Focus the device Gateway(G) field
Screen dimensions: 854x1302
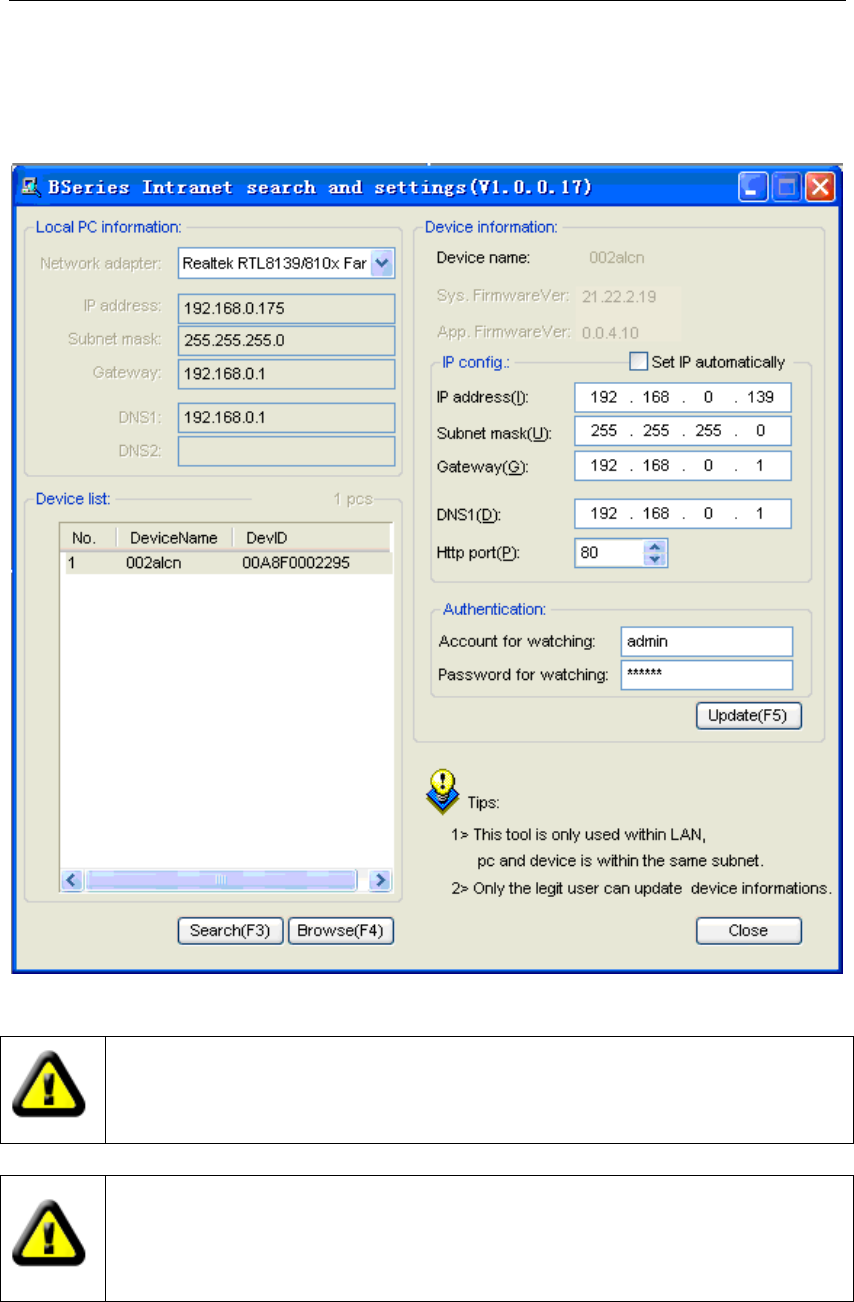tap(683, 465)
